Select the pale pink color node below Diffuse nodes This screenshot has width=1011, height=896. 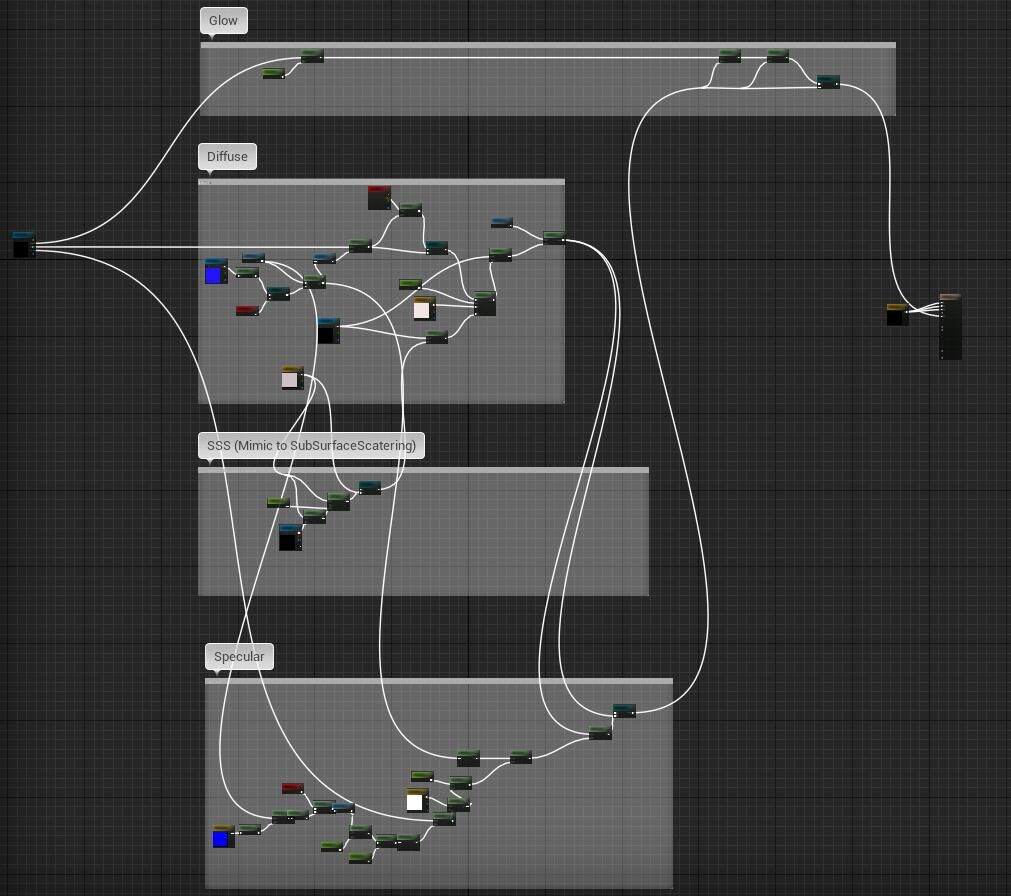pyautogui.click(x=292, y=378)
